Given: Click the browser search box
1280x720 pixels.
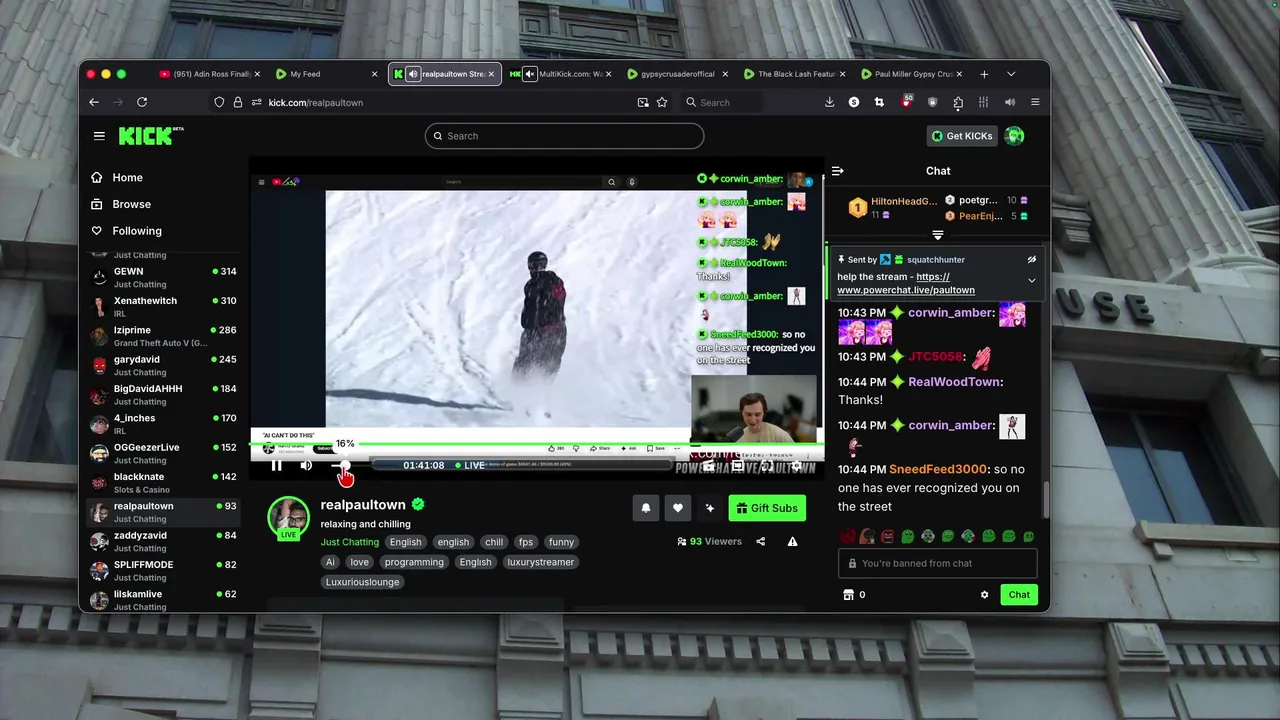Looking at the screenshot, I should click(x=722, y=102).
